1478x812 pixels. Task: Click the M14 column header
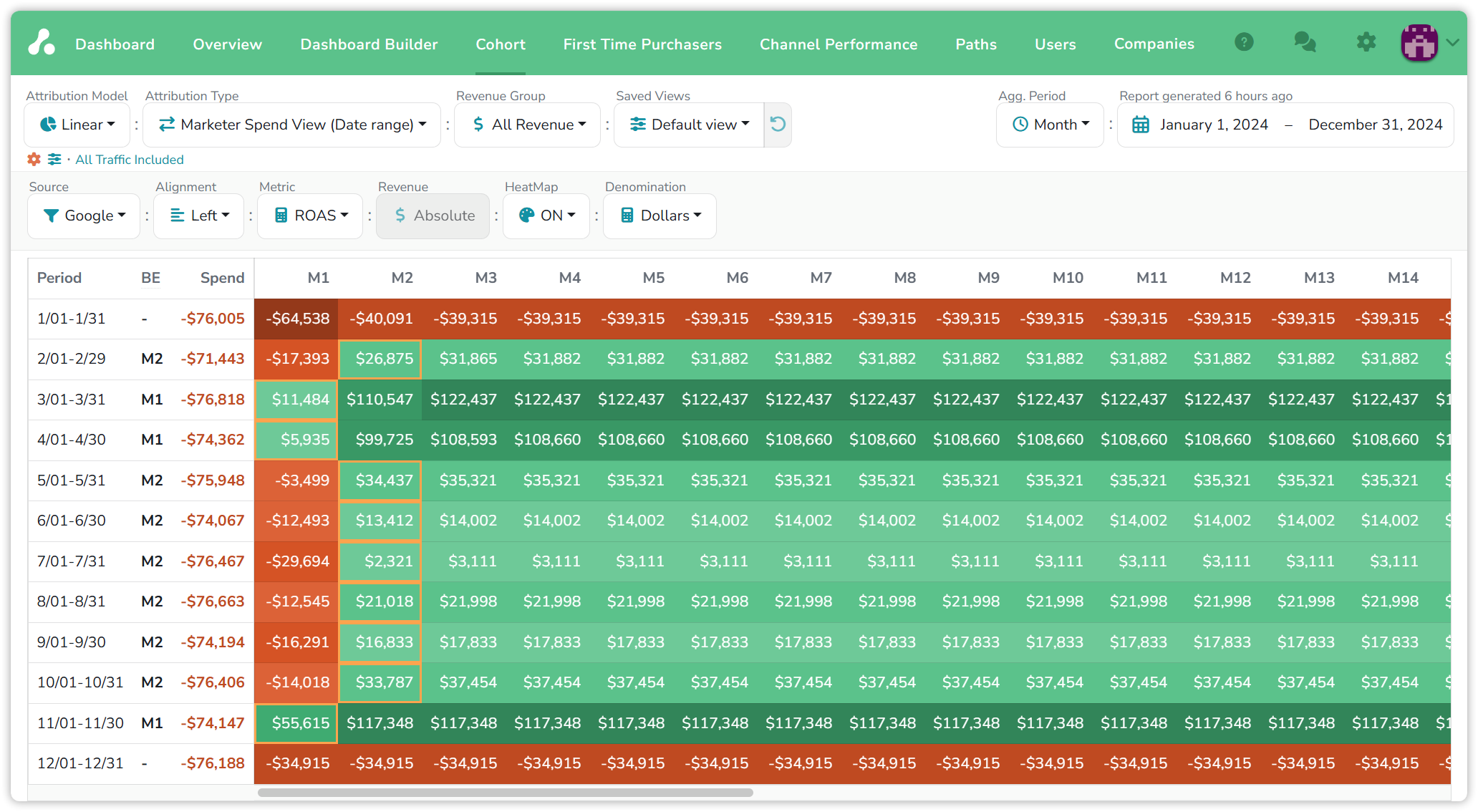pyautogui.click(x=1403, y=278)
